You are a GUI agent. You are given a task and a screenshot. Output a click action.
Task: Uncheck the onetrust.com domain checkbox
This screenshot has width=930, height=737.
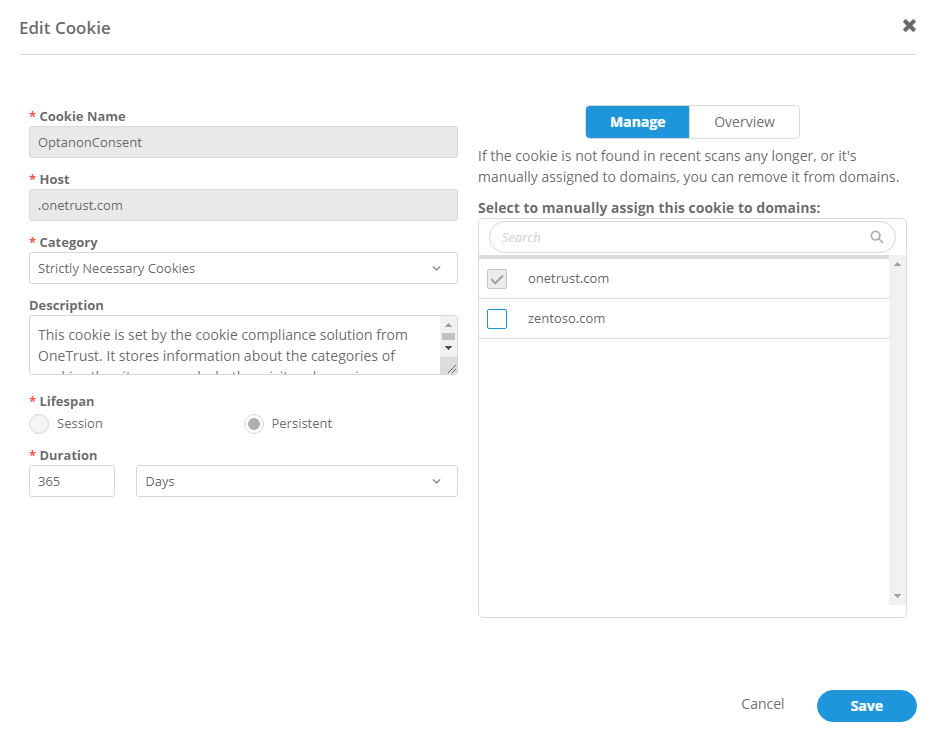[497, 279]
